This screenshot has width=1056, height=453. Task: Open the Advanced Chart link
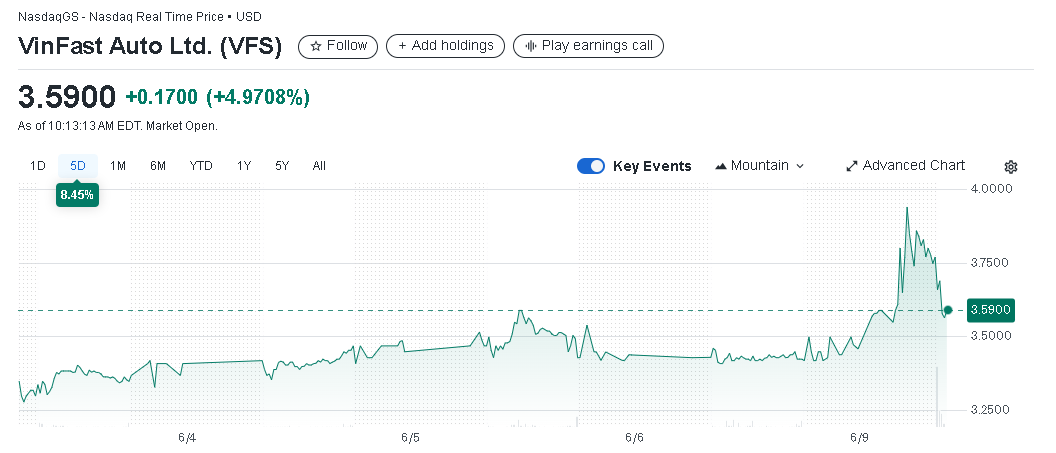(905, 166)
